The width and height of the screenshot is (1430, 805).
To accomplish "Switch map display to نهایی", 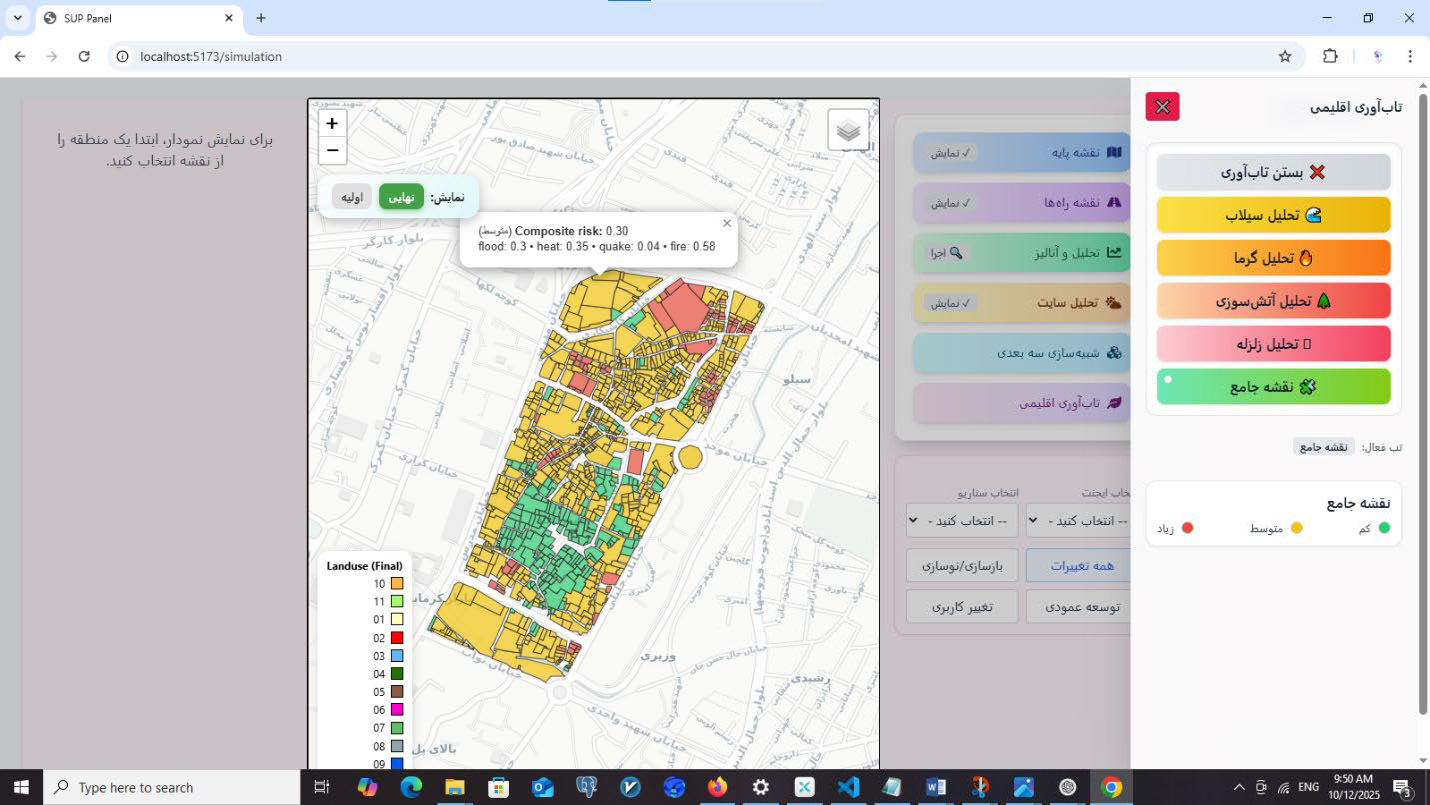I will [x=401, y=197].
